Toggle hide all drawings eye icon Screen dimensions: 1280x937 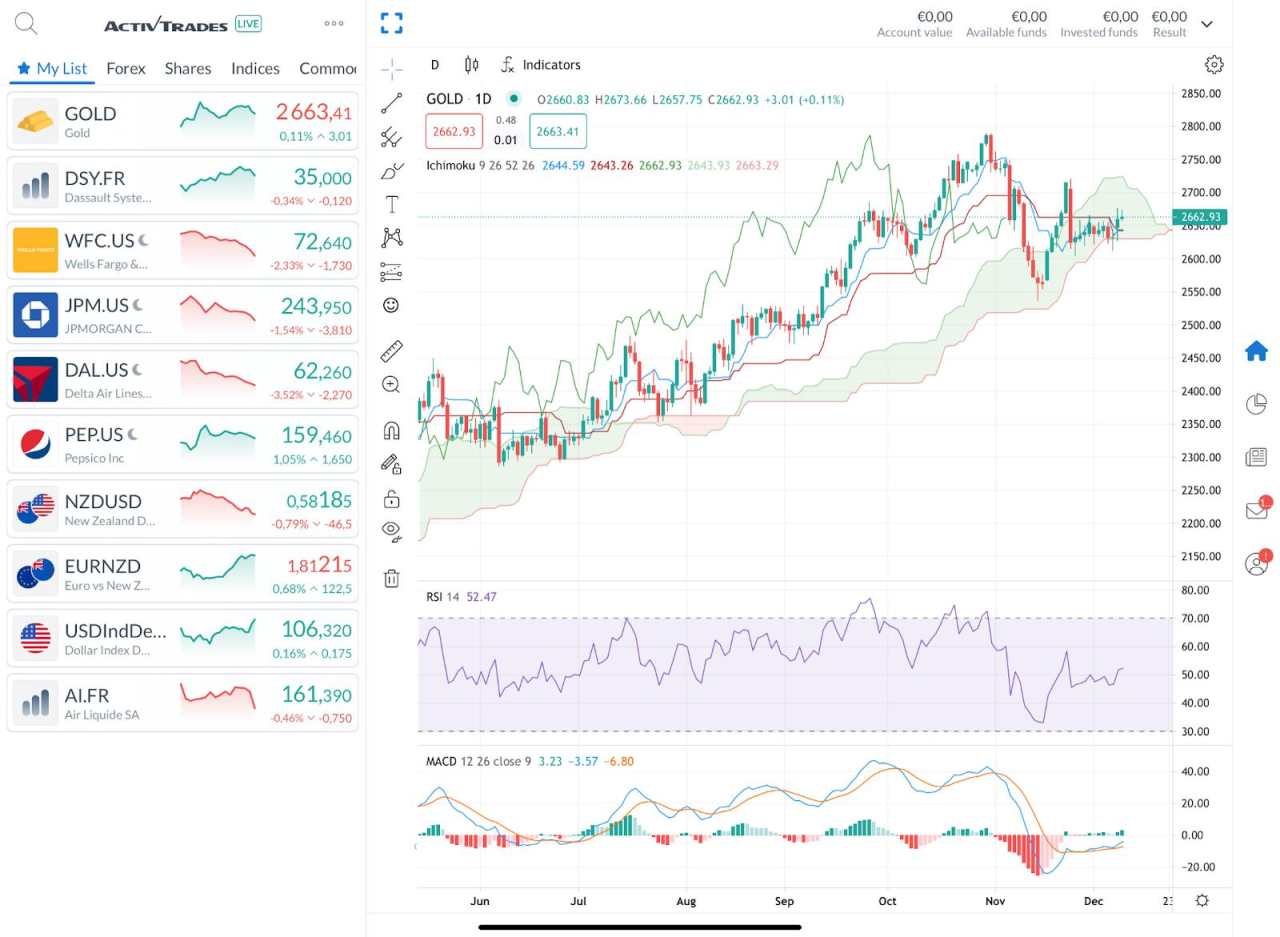pyautogui.click(x=392, y=531)
